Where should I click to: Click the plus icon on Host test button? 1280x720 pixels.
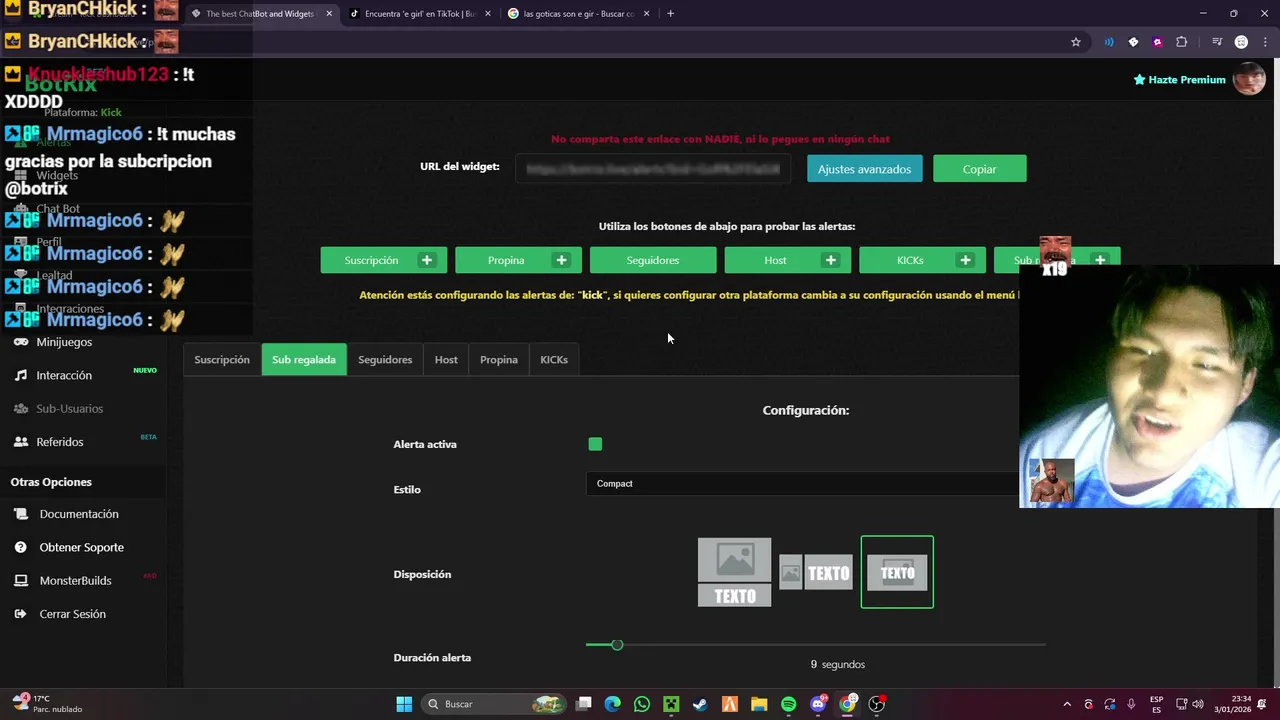coord(830,260)
